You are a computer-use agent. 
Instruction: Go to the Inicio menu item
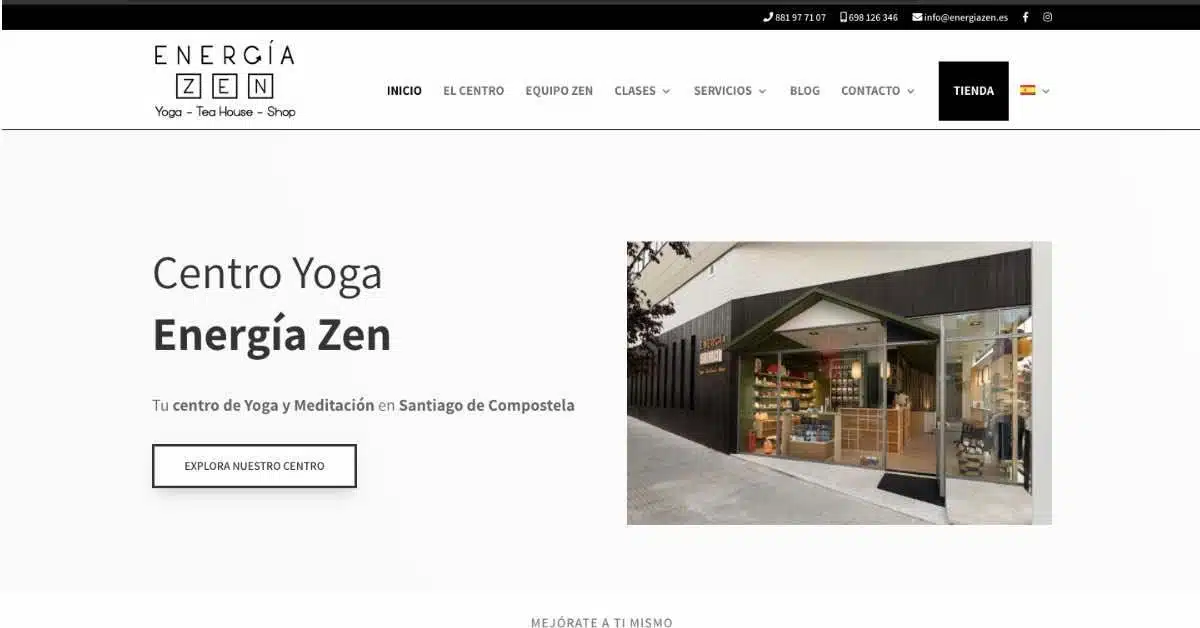pos(404,91)
